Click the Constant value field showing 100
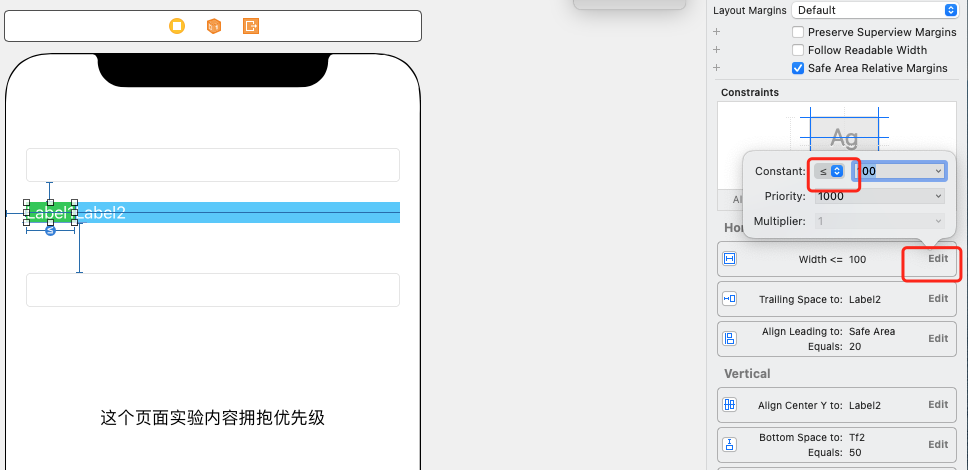The width and height of the screenshot is (968, 470). coord(899,171)
